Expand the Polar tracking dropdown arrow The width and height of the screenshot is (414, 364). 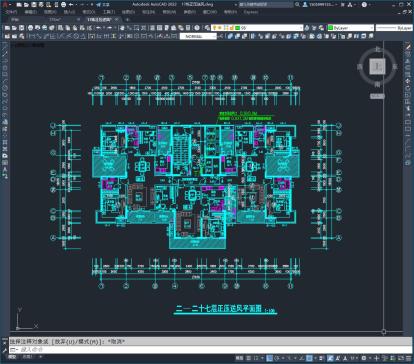283,358
